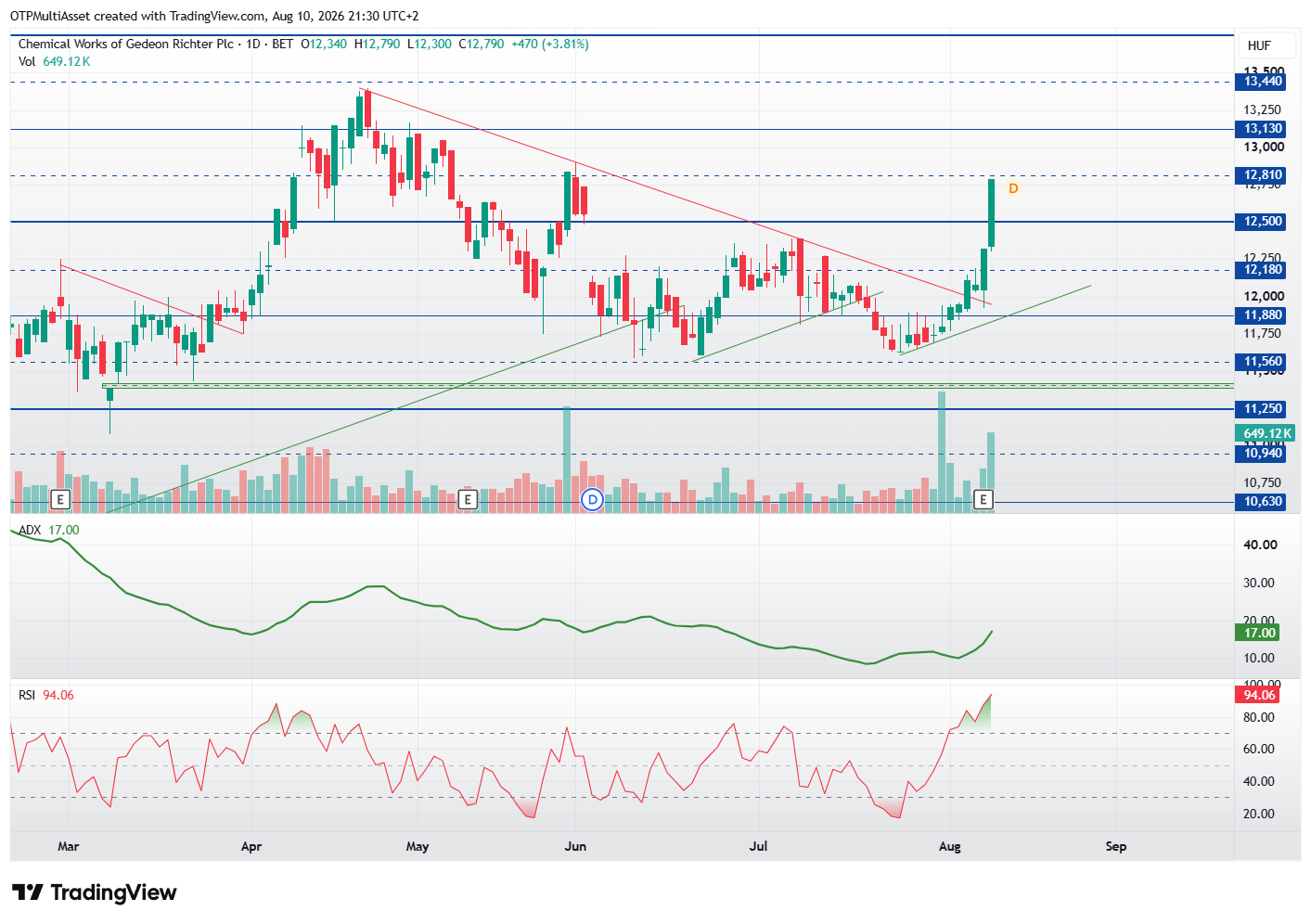The width and height of the screenshot is (1311, 924).
Task: Click the 80.00 tick on the RSI scale
Action: pos(1259,717)
